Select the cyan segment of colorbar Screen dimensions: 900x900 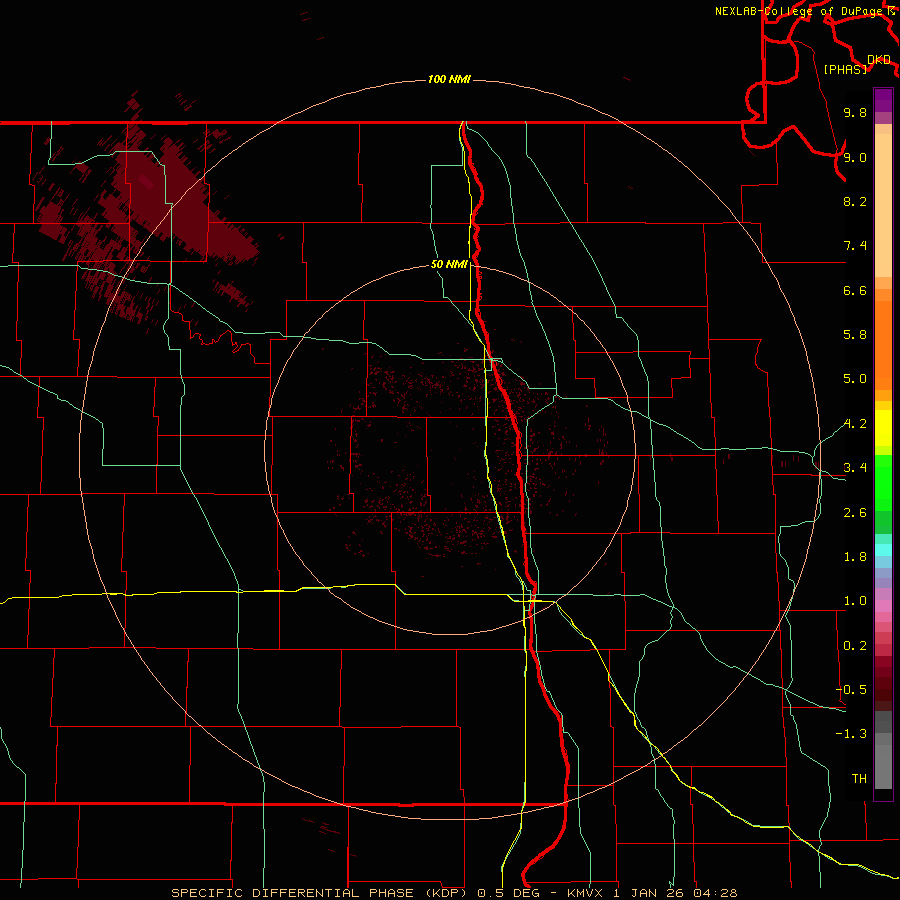pyautogui.click(x=883, y=550)
